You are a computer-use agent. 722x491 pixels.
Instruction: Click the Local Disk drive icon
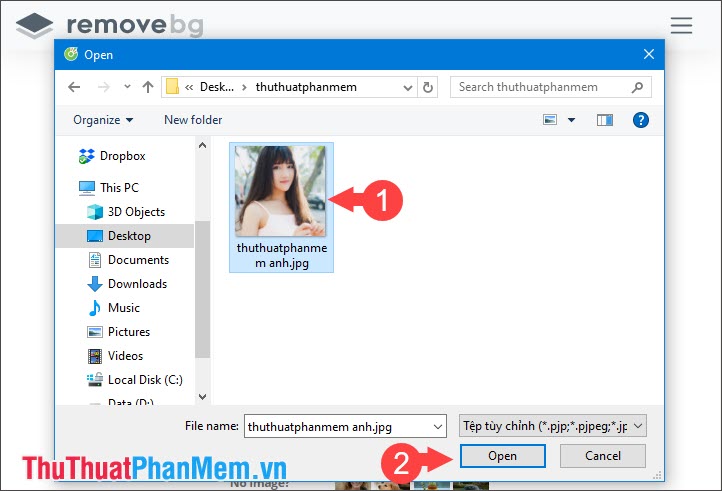(95, 380)
